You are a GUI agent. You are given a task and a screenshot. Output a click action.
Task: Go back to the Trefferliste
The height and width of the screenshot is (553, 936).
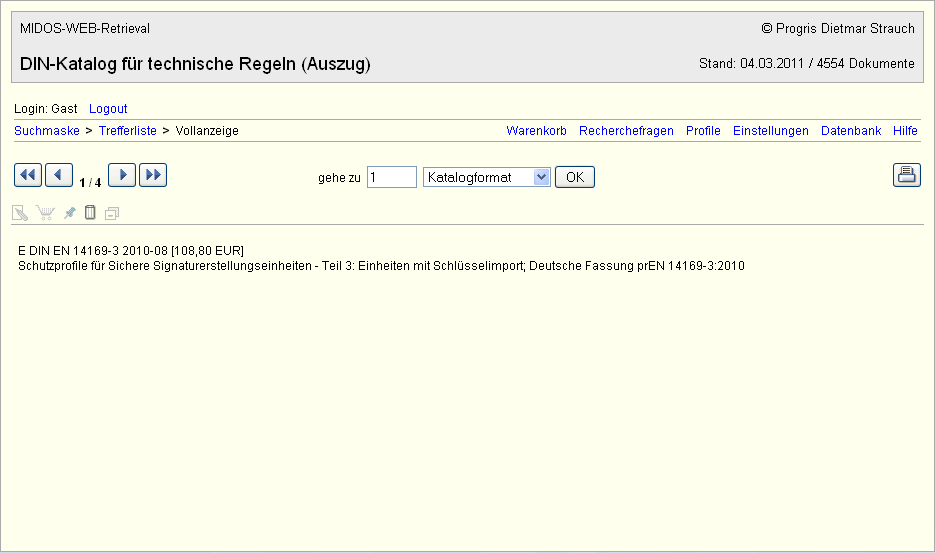(127, 131)
